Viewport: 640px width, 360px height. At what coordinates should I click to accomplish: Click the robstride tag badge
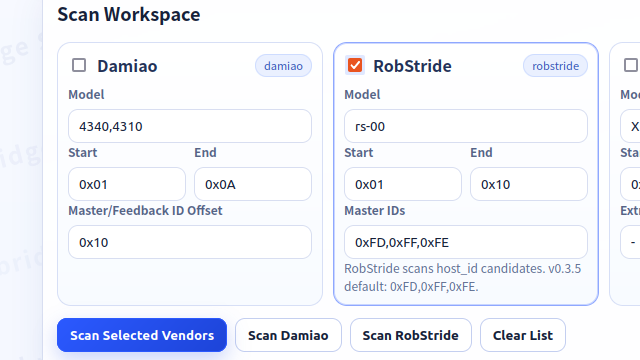click(556, 66)
